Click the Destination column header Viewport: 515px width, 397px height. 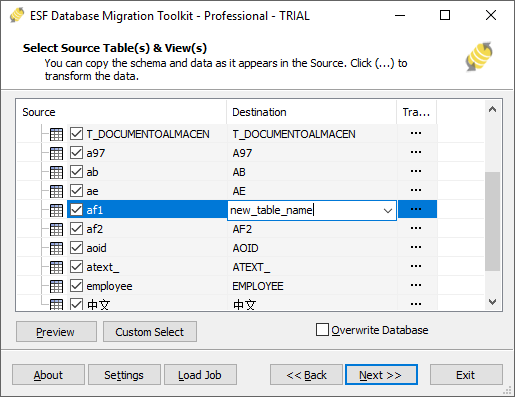[312, 112]
